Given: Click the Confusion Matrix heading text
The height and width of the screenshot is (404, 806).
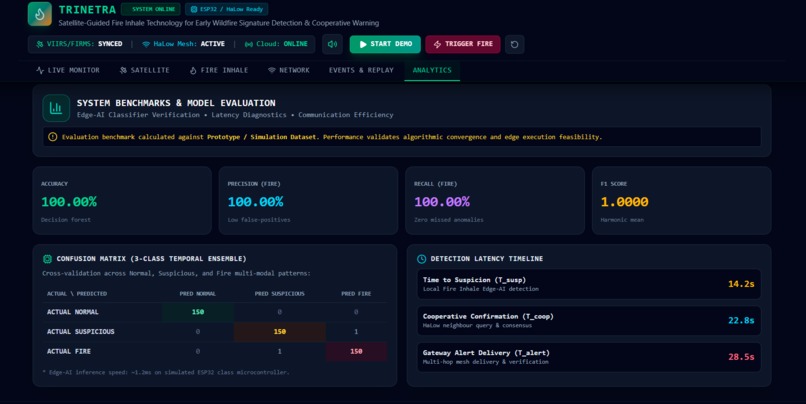Looking at the screenshot, I should coord(151,259).
